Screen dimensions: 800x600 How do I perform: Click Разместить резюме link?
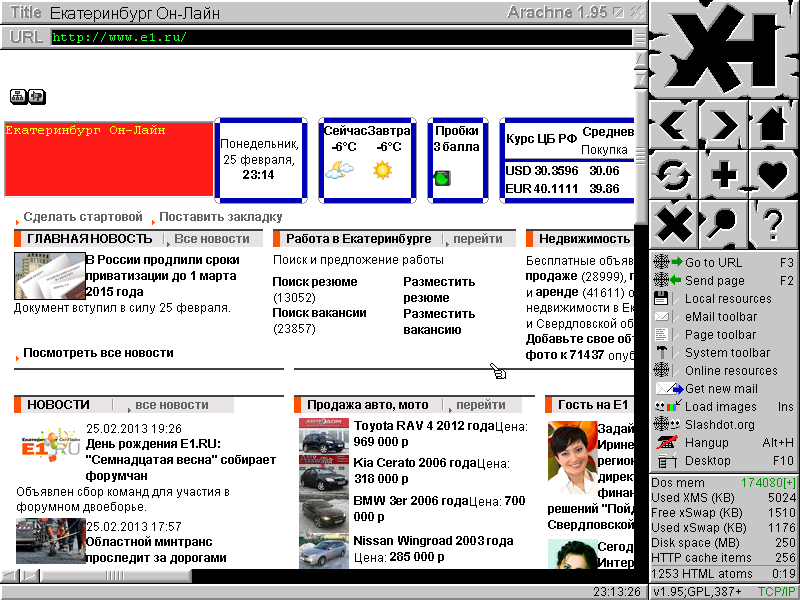click(439, 289)
